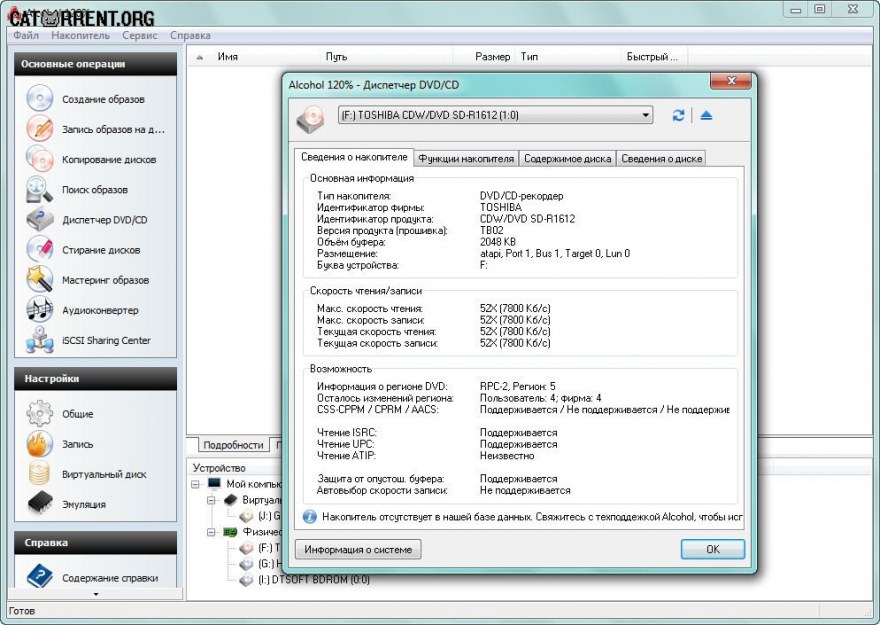This screenshot has width=880, height=625.
Task: Sort the file list by Тип column
Action: pyautogui.click(x=569, y=57)
